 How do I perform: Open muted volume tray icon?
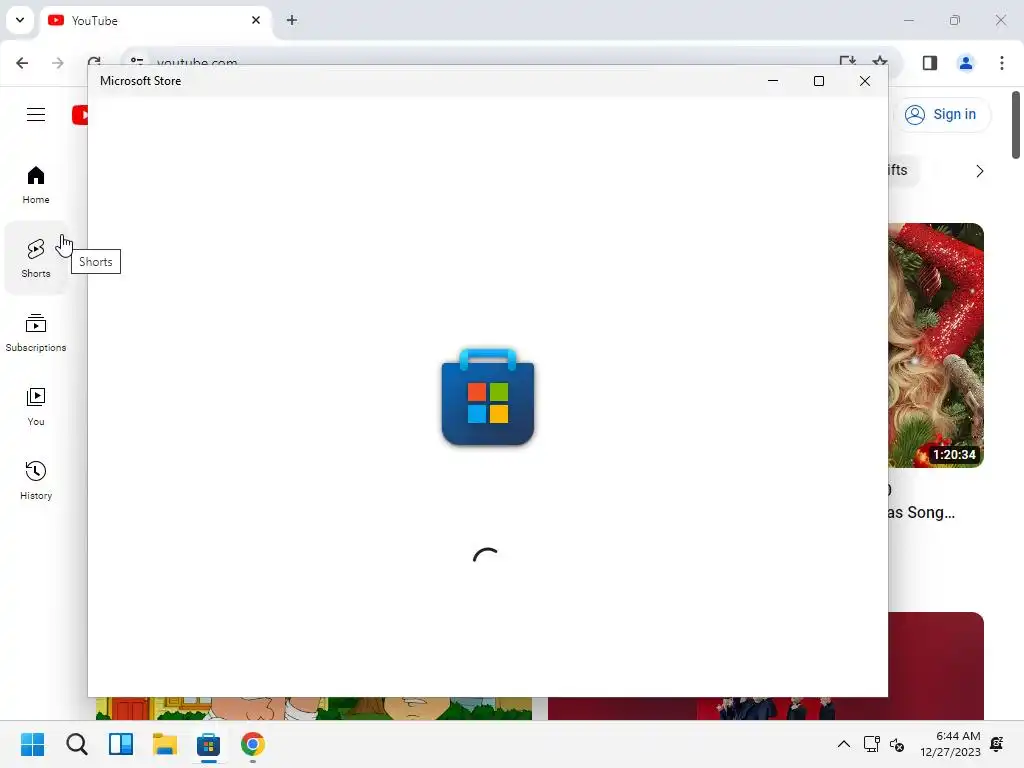(x=897, y=744)
